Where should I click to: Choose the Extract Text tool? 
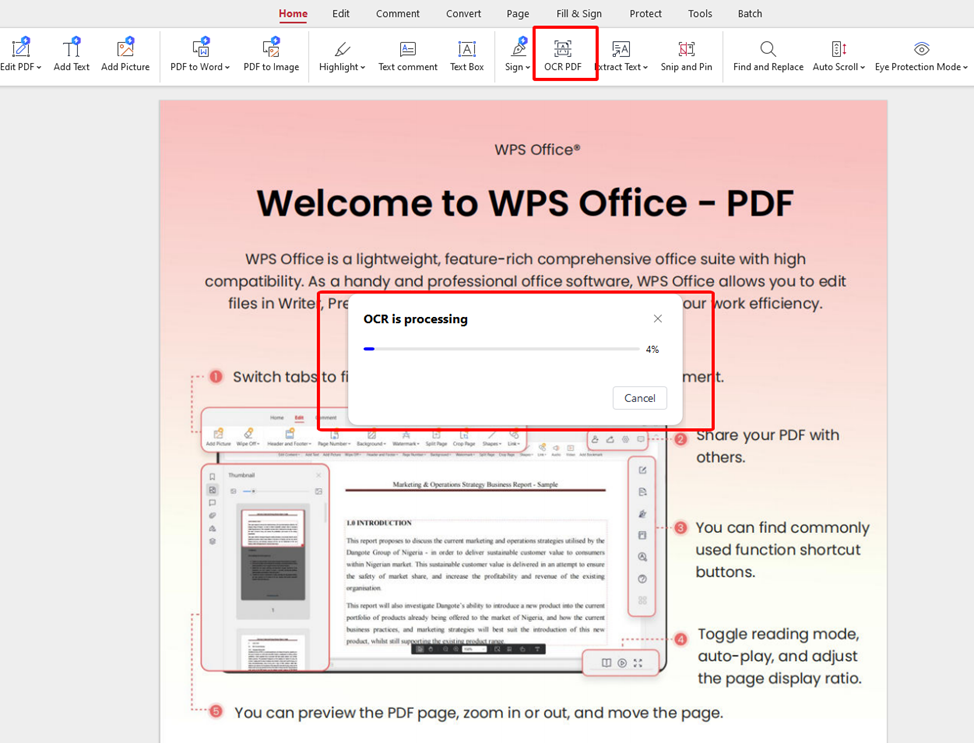point(621,55)
